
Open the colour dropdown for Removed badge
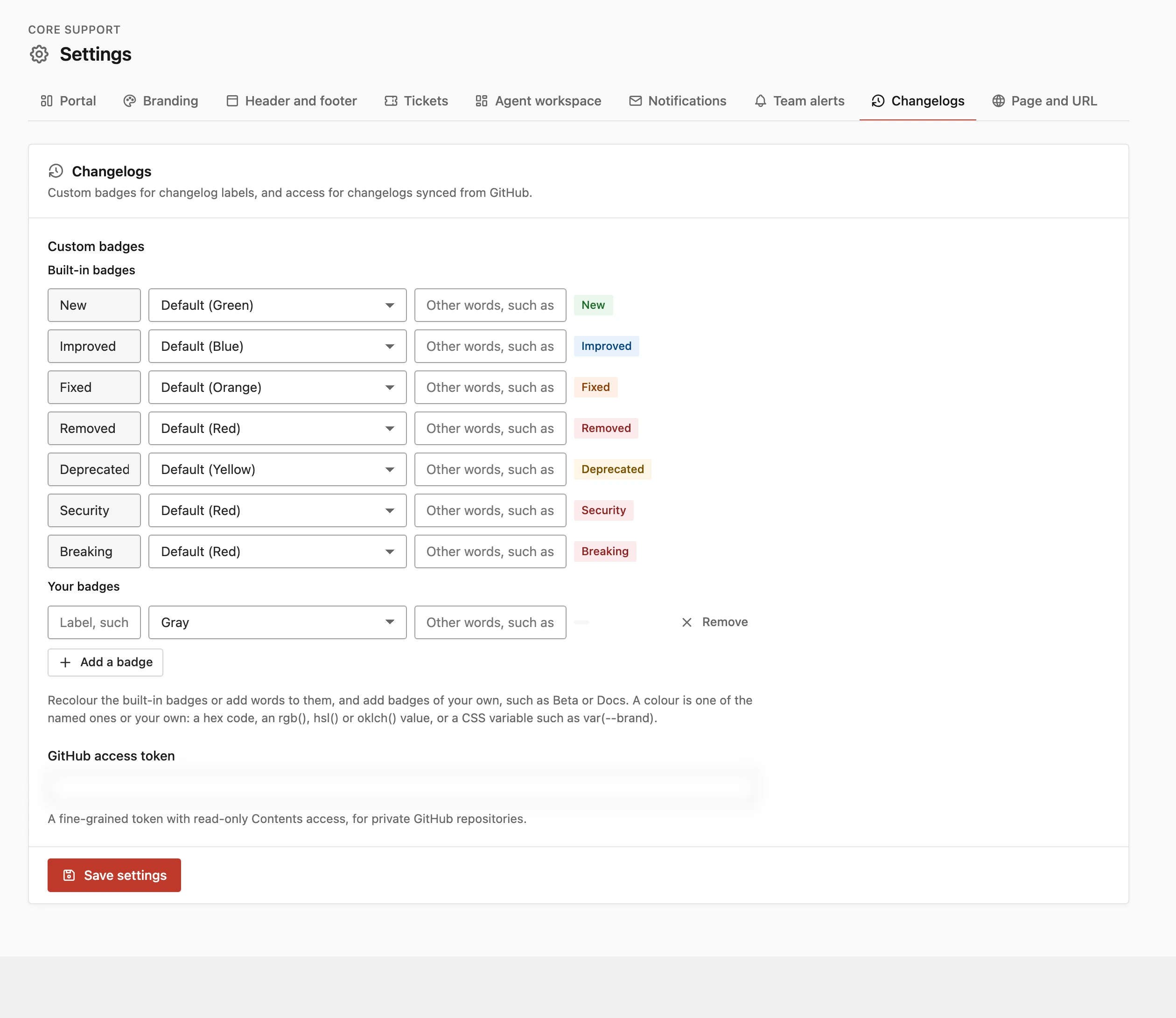tap(277, 428)
